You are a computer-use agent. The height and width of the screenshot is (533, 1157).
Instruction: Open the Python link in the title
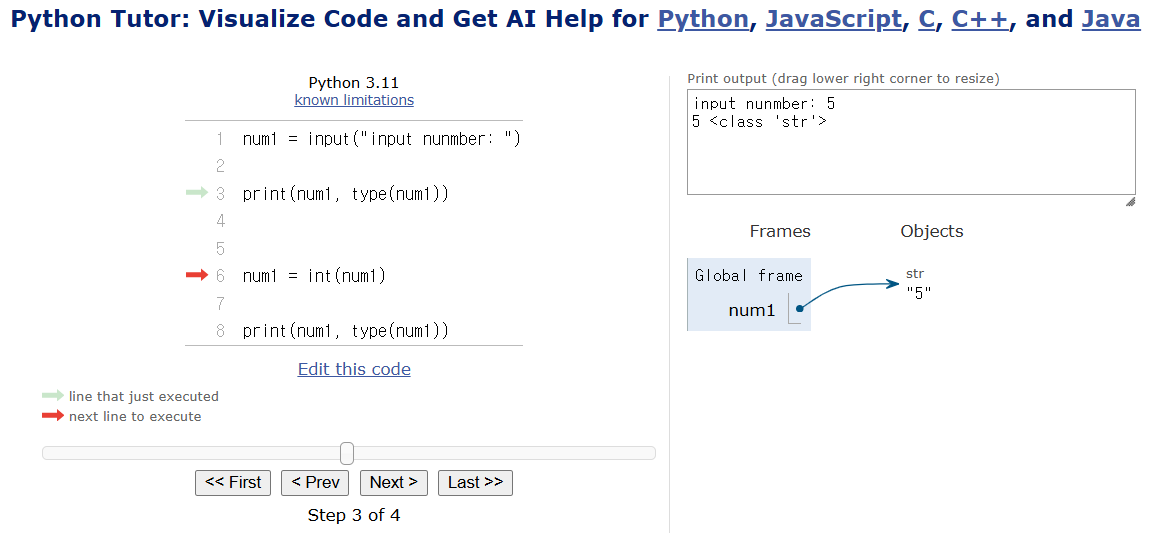(x=702, y=18)
